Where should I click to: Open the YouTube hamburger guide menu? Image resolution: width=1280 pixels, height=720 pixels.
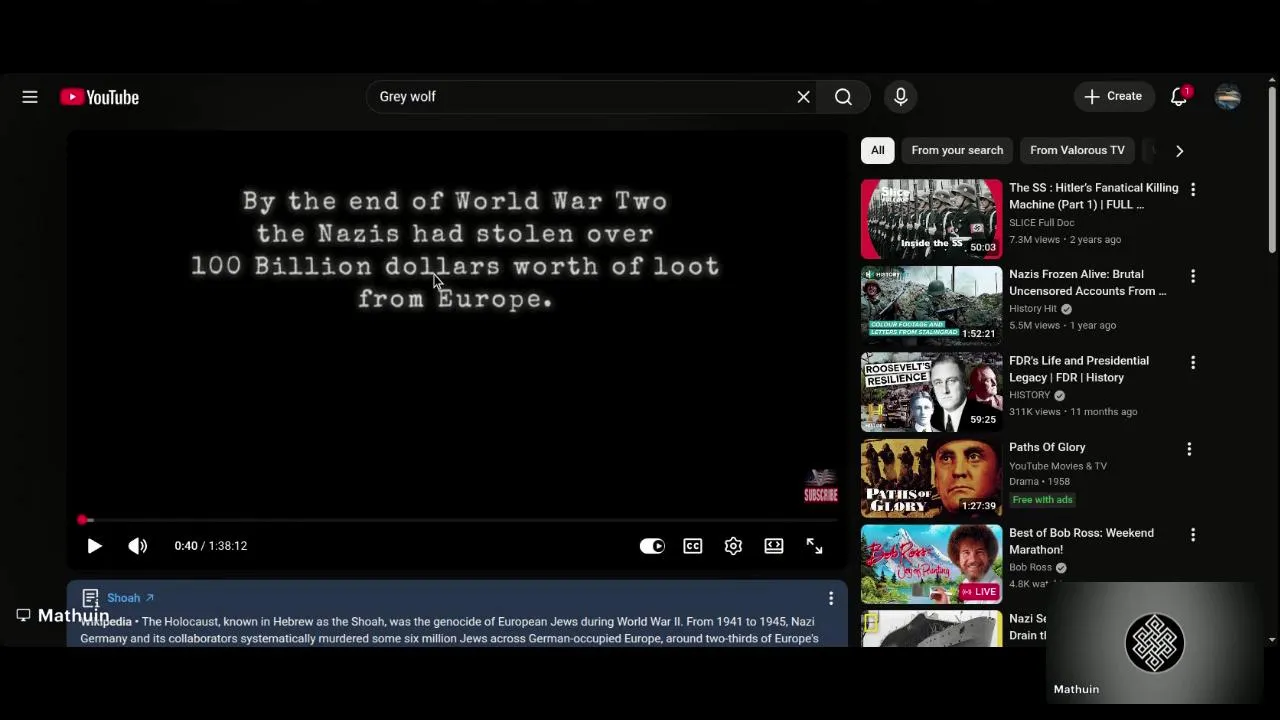[30, 97]
